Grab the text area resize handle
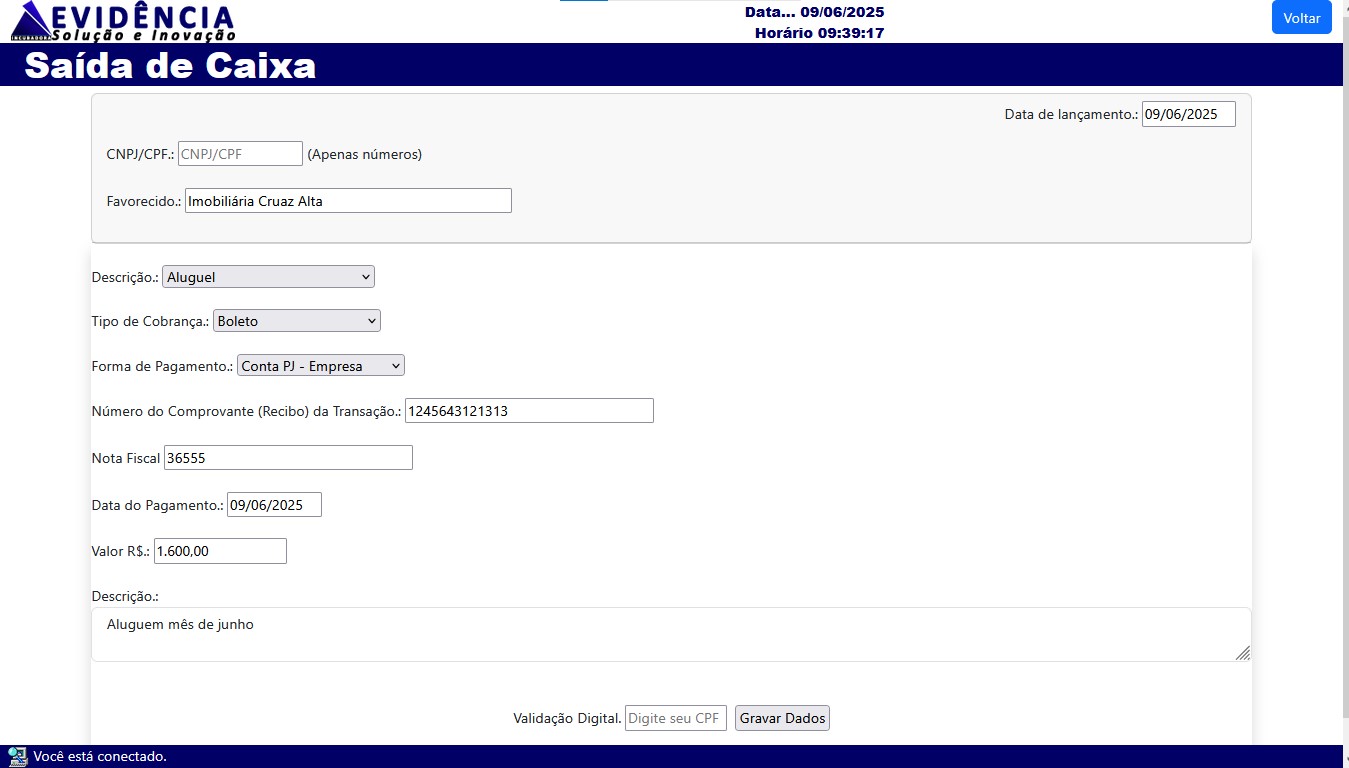The width and height of the screenshot is (1349, 768). [1242, 653]
